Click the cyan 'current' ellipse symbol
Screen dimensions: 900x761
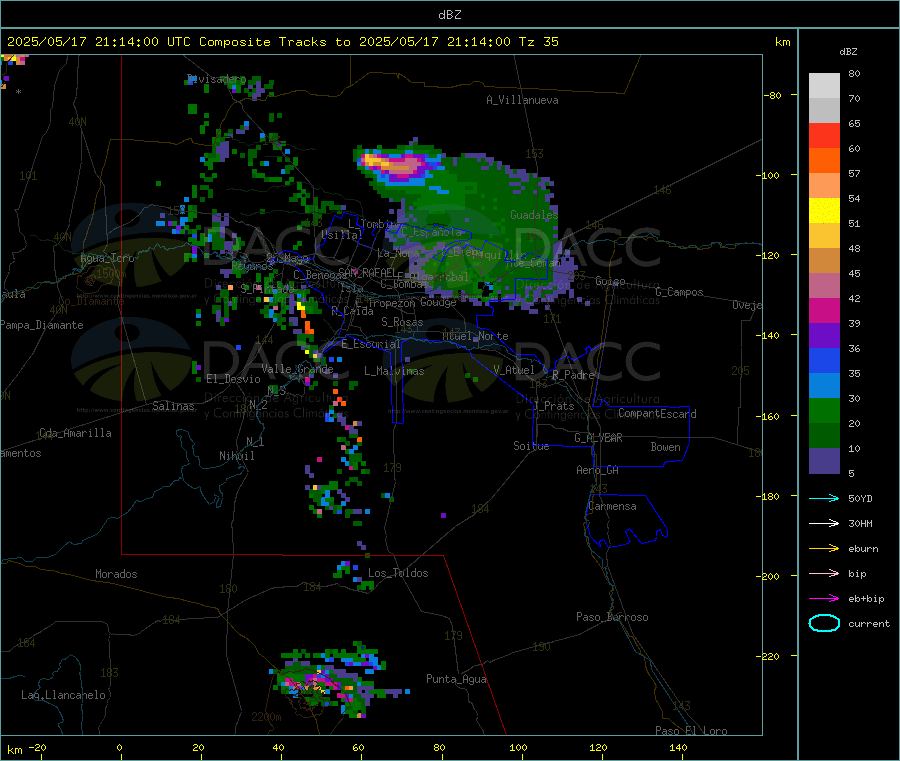click(824, 623)
